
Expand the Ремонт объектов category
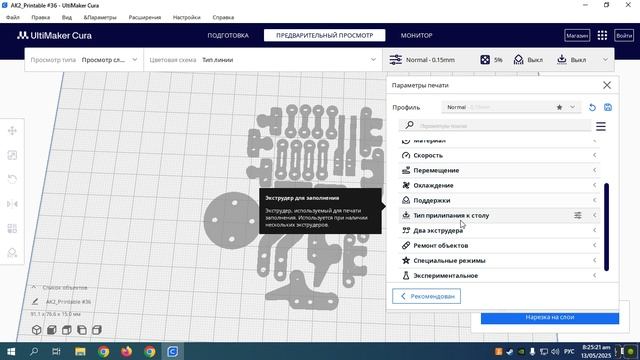click(498, 246)
